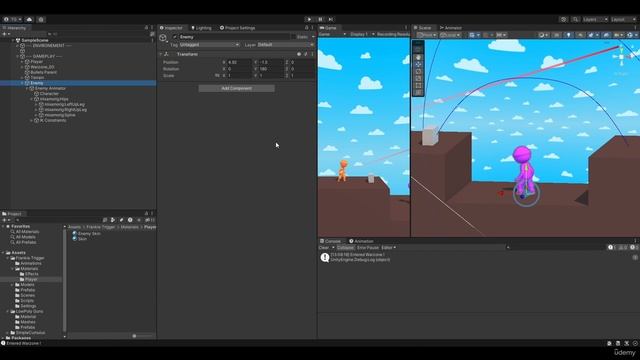Select the Move tool in Scene toolbar
This screenshot has height=360, width=640.
418,64
